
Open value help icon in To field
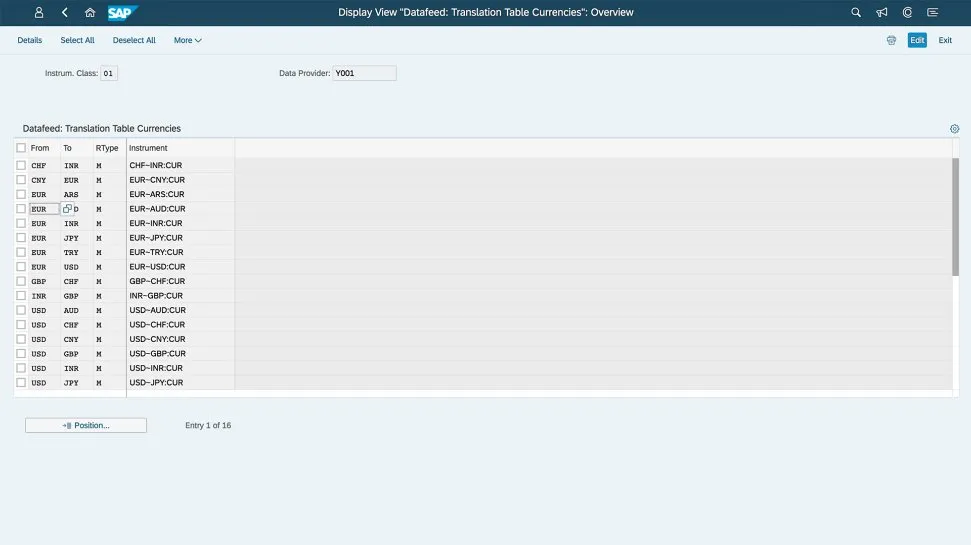(67, 209)
